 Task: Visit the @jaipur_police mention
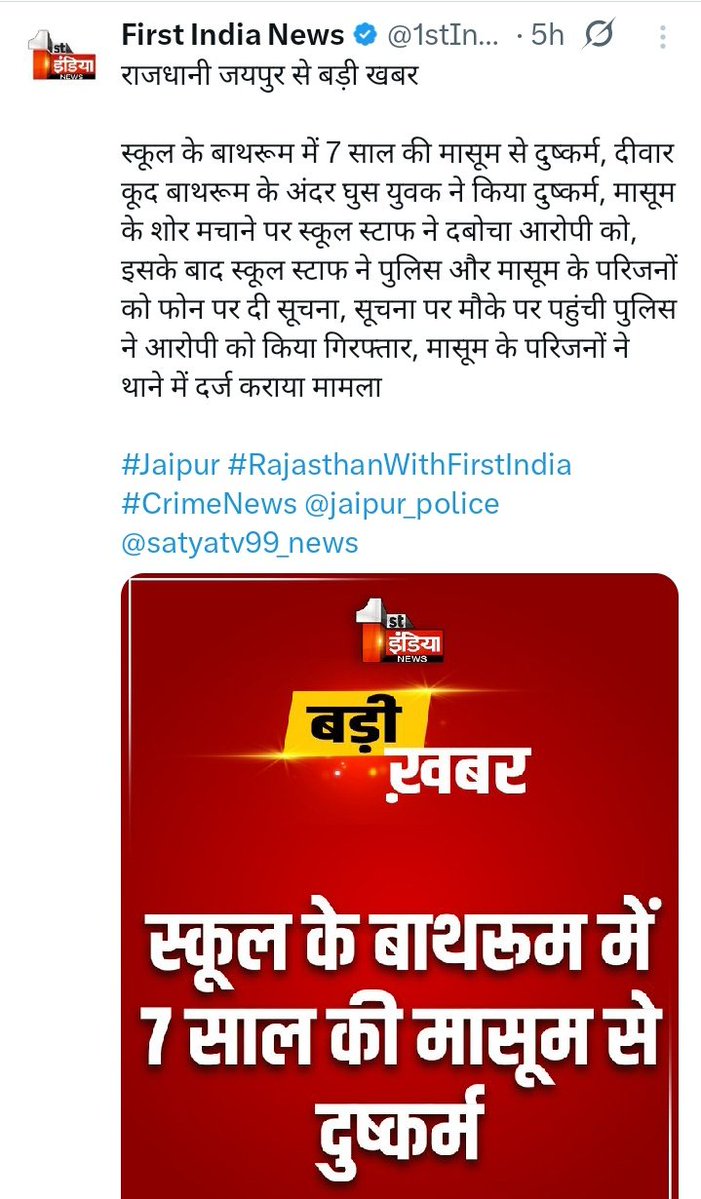coord(401,504)
